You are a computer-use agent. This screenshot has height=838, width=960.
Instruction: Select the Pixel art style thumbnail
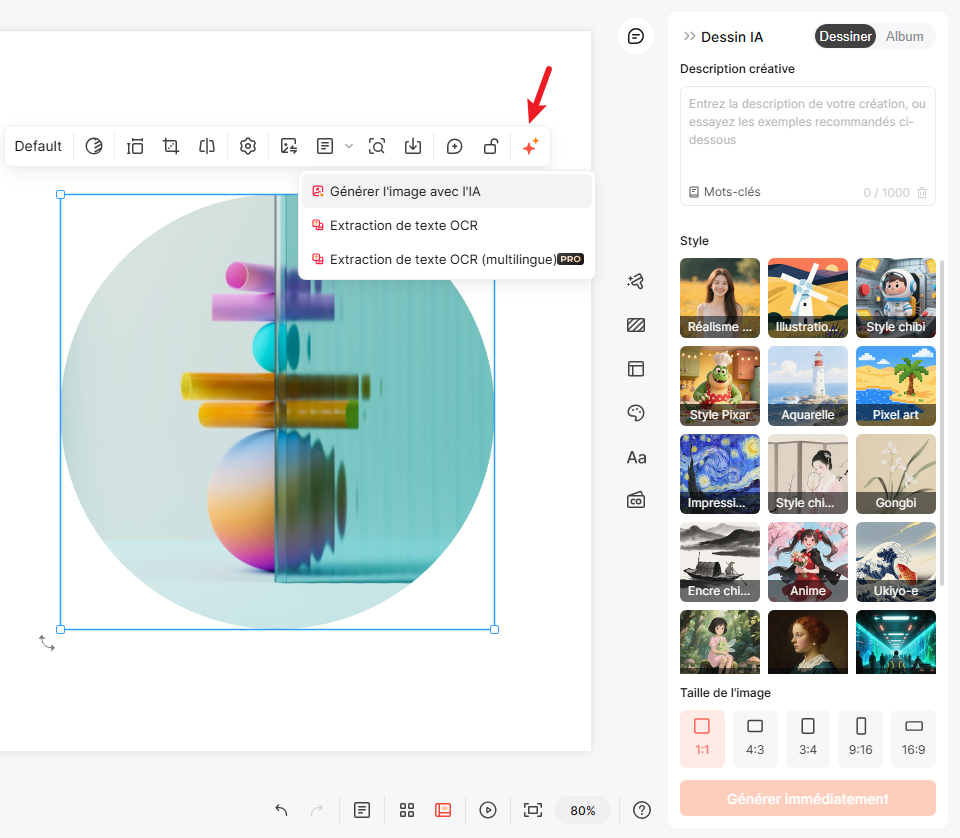(896, 386)
